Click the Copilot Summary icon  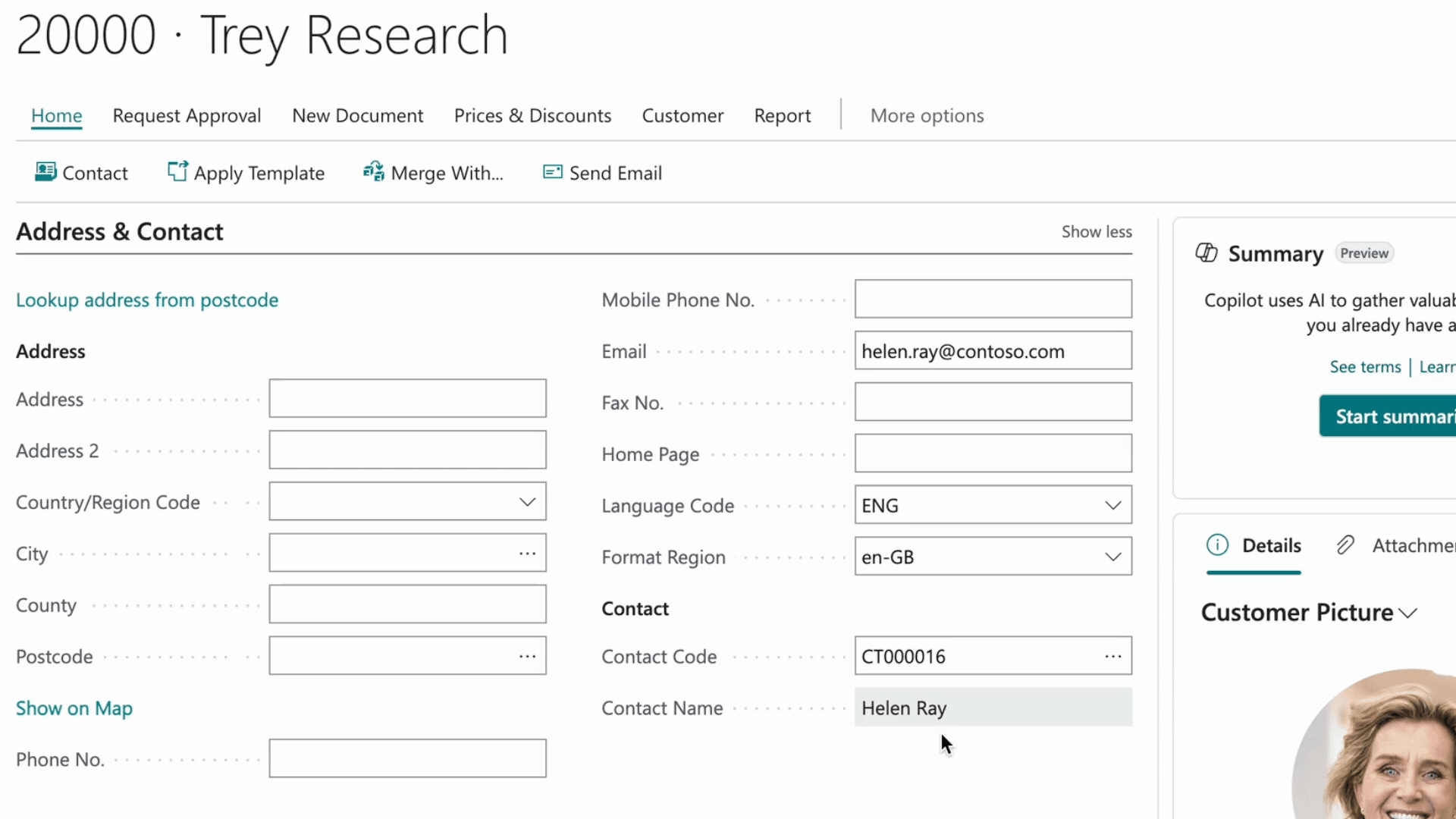[x=1207, y=253]
